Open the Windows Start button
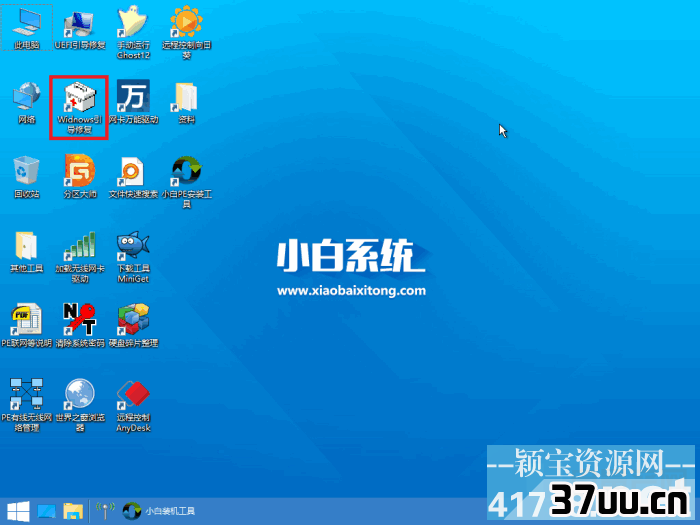This screenshot has height=525, width=700. tap(18, 511)
